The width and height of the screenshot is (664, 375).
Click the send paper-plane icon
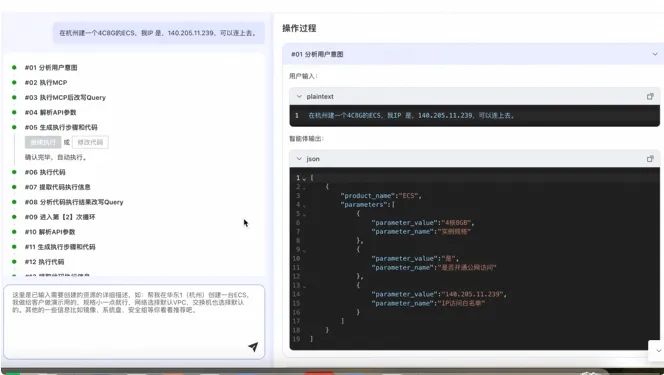[x=253, y=347]
